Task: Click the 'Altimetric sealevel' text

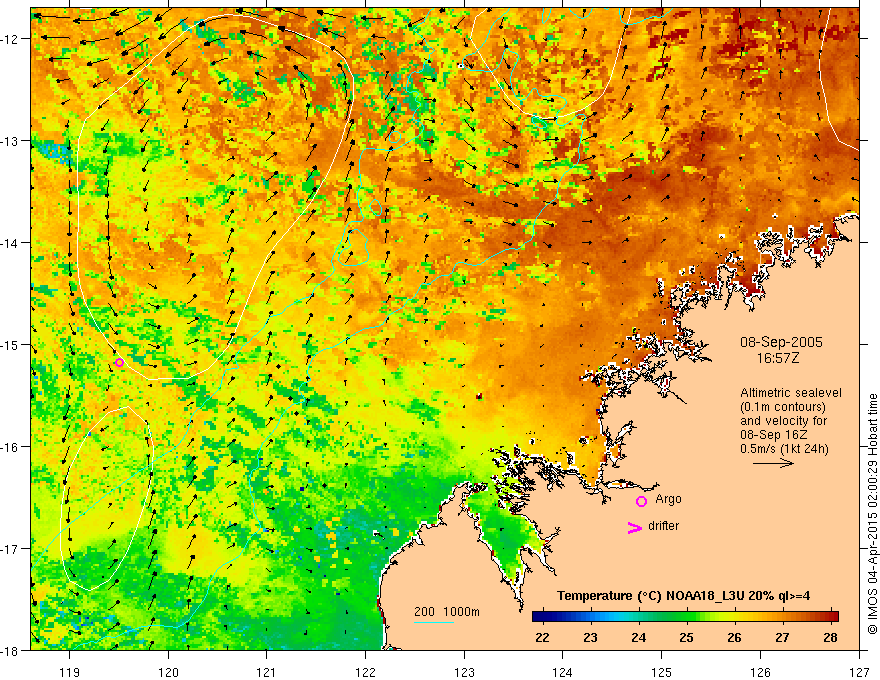Action: point(791,393)
